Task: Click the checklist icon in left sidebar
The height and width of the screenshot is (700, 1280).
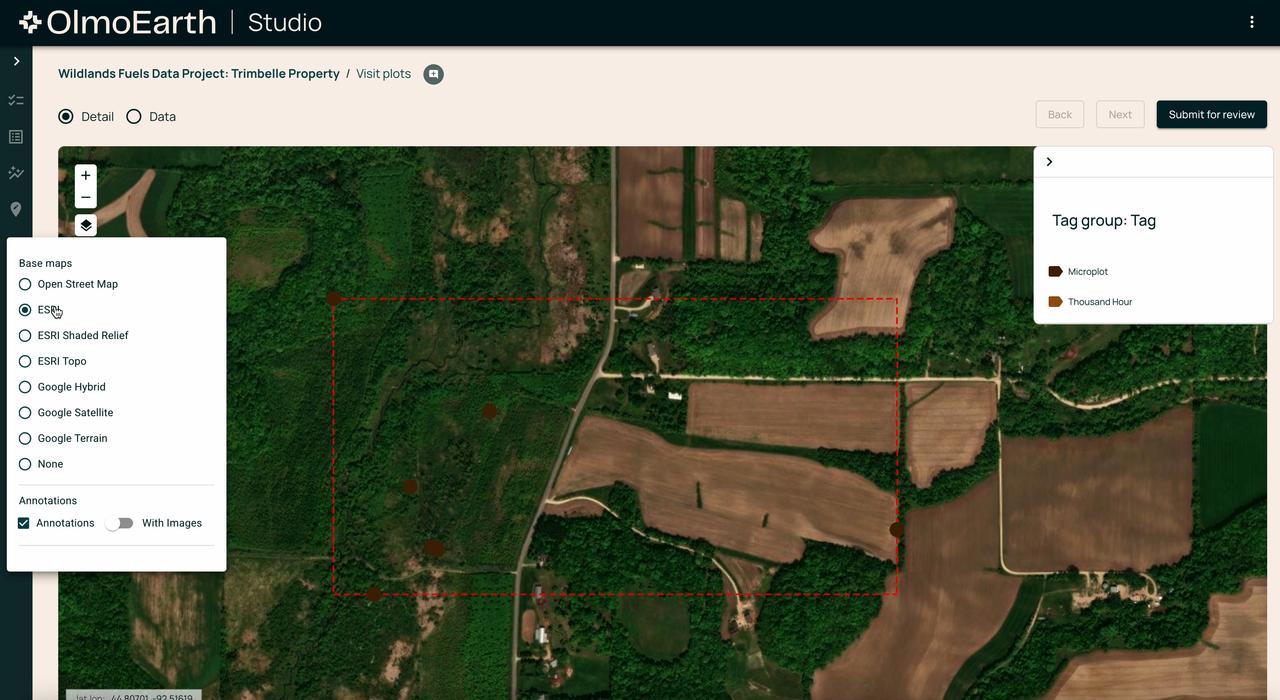Action: tap(16, 100)
